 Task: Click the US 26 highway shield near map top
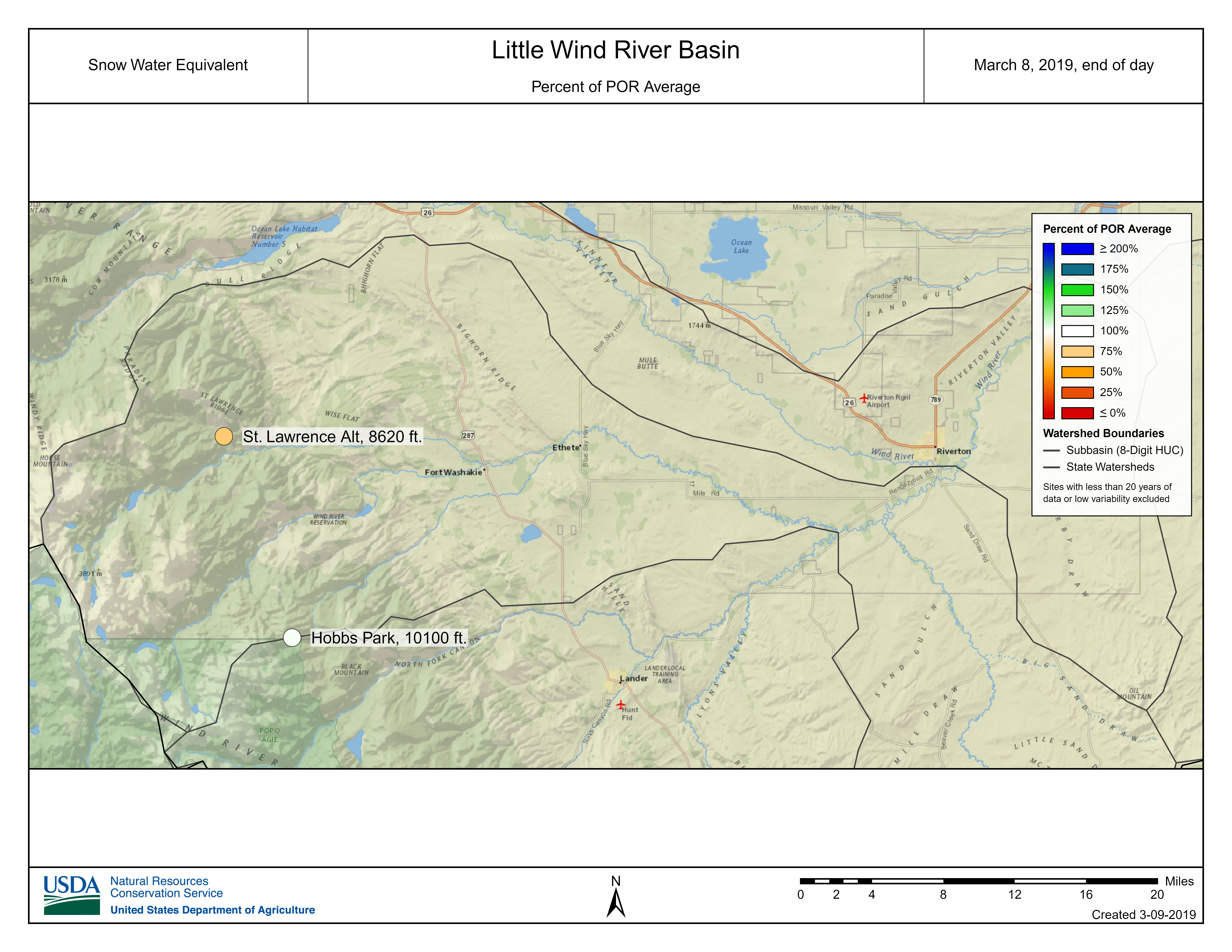(x=428, y=213)
